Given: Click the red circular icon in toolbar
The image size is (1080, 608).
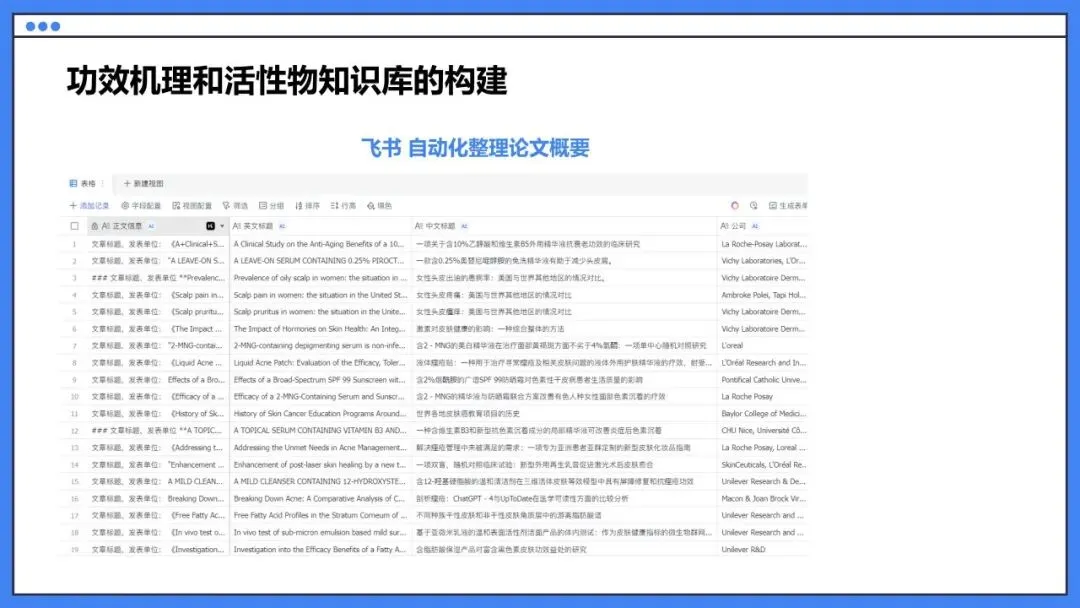Looking at the screenshot, I should point(735,206).
